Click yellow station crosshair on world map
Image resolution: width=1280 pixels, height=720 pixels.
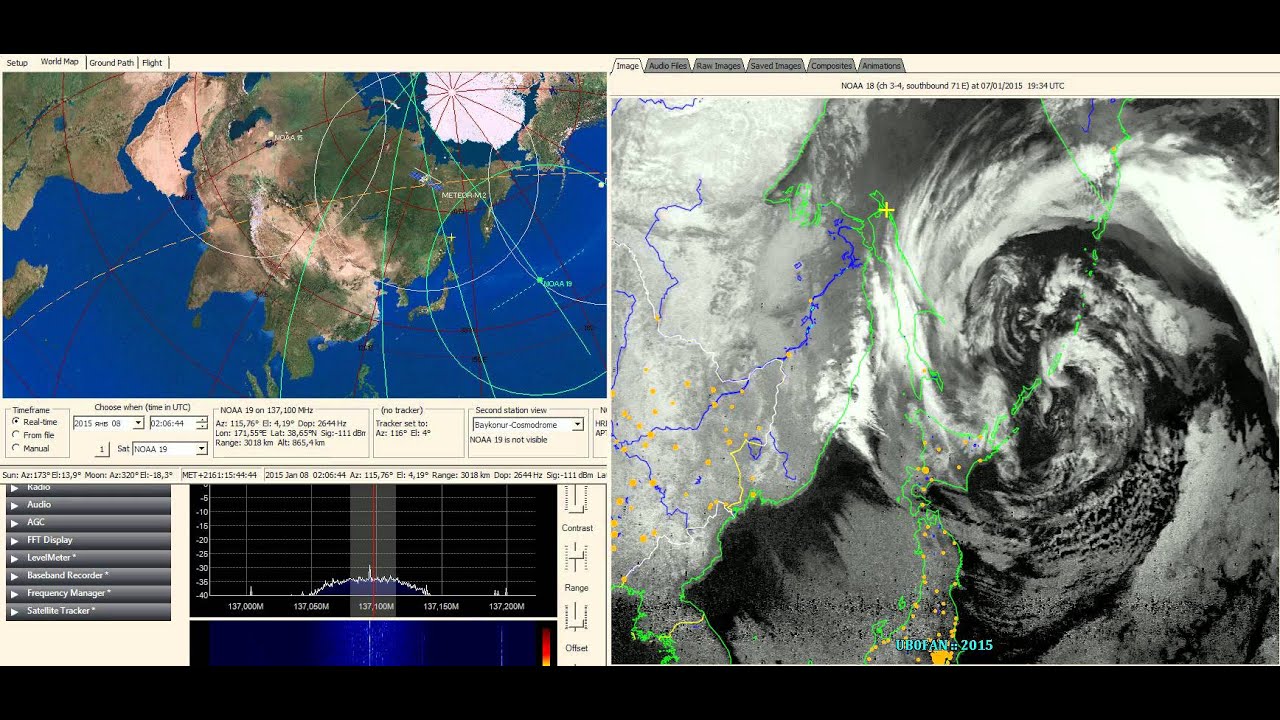coord(452,238)
